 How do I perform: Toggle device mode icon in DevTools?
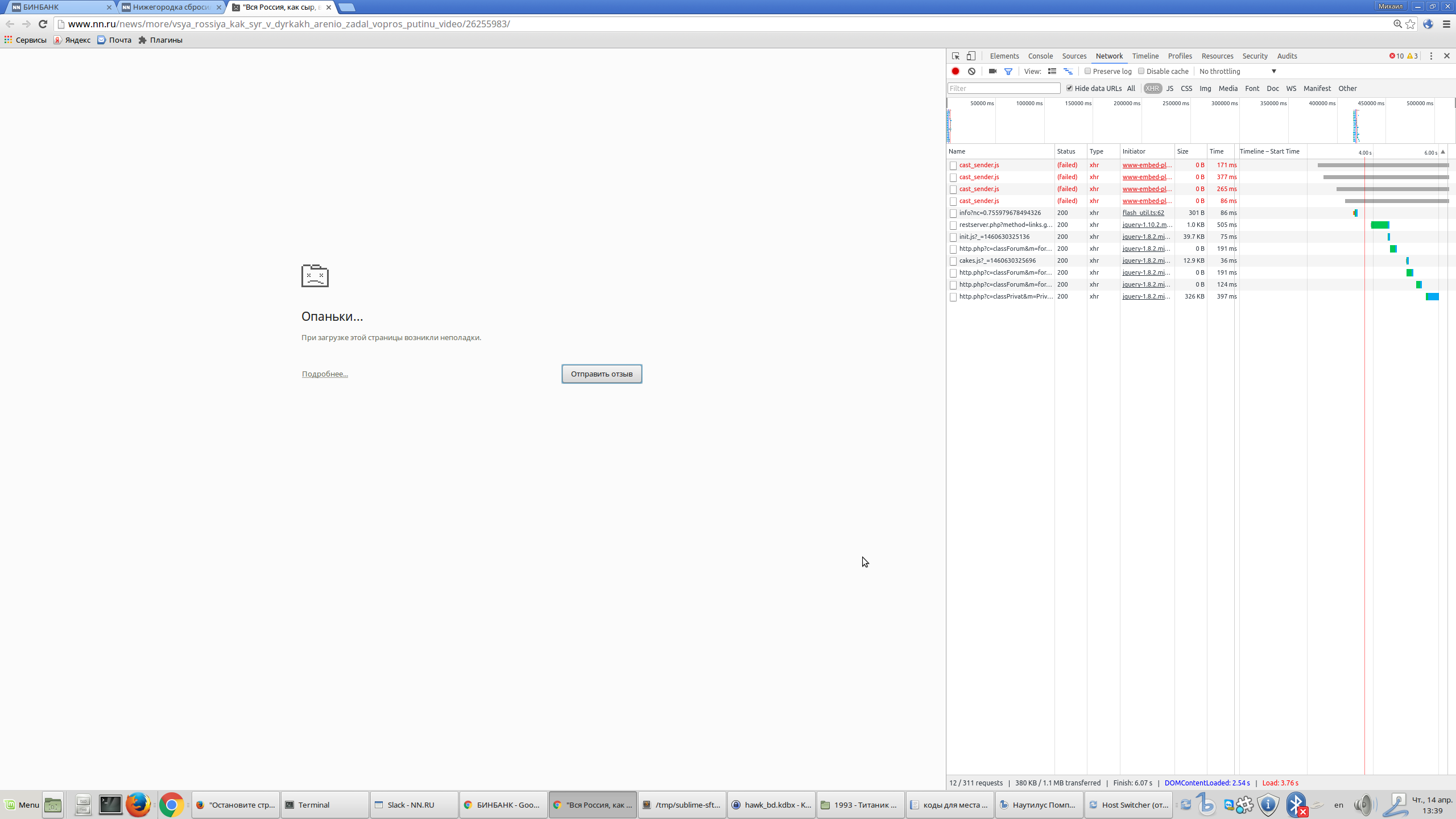click(971, 56)
